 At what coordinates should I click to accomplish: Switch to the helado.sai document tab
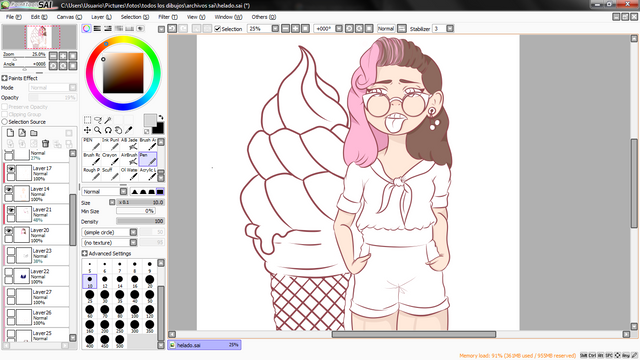click(204, 345)
